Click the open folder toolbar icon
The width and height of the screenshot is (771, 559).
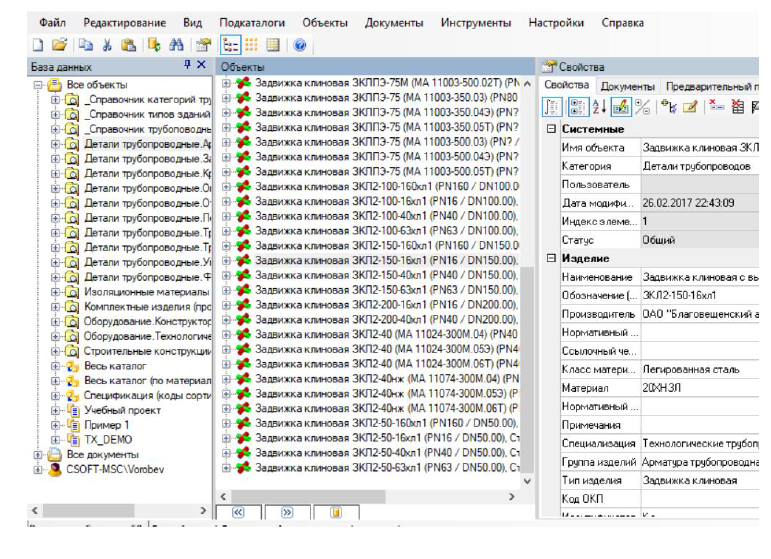click(x=59, y=45)
